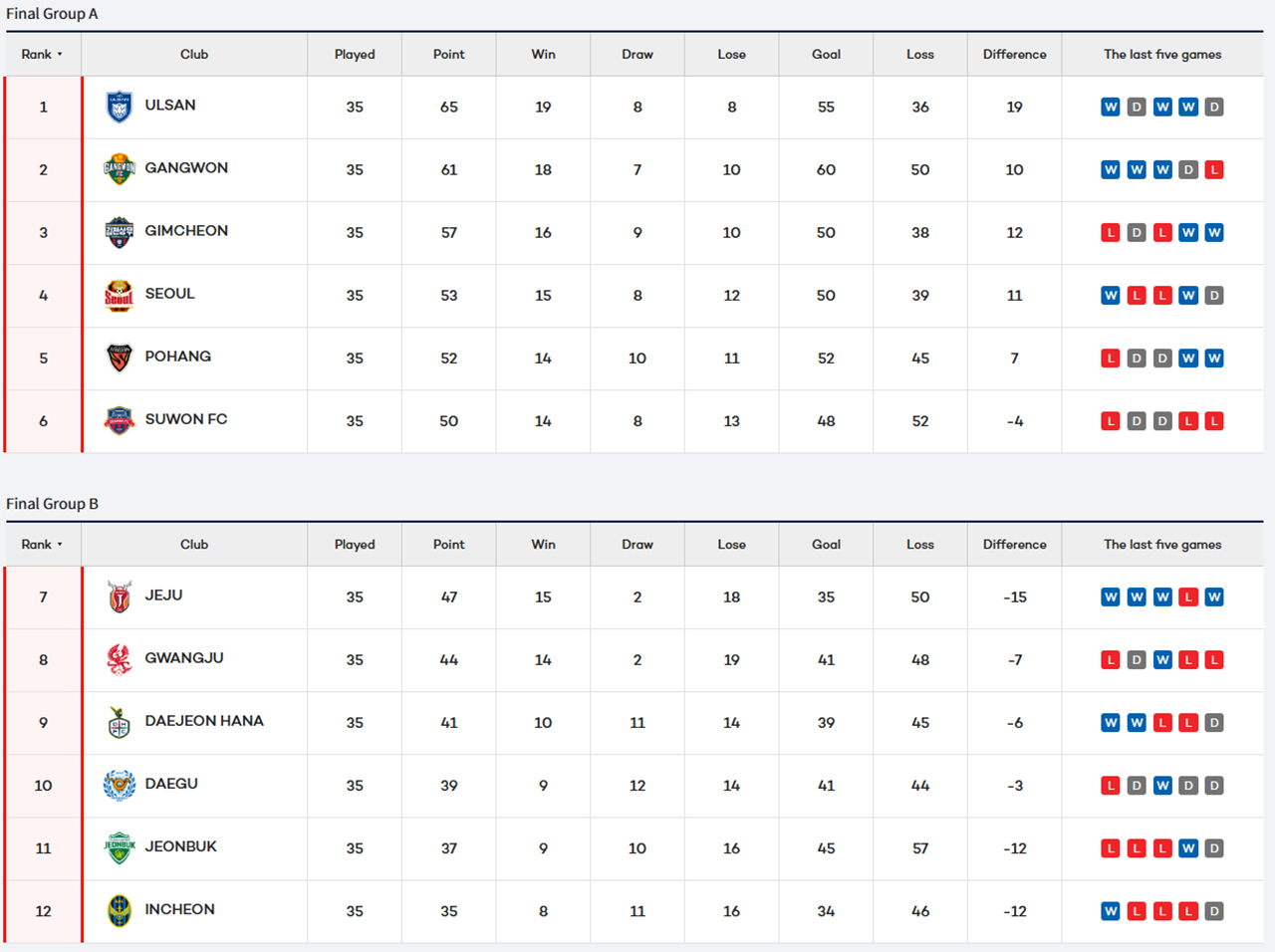Click the Jeju club crest icon

(x=120, y=596)
